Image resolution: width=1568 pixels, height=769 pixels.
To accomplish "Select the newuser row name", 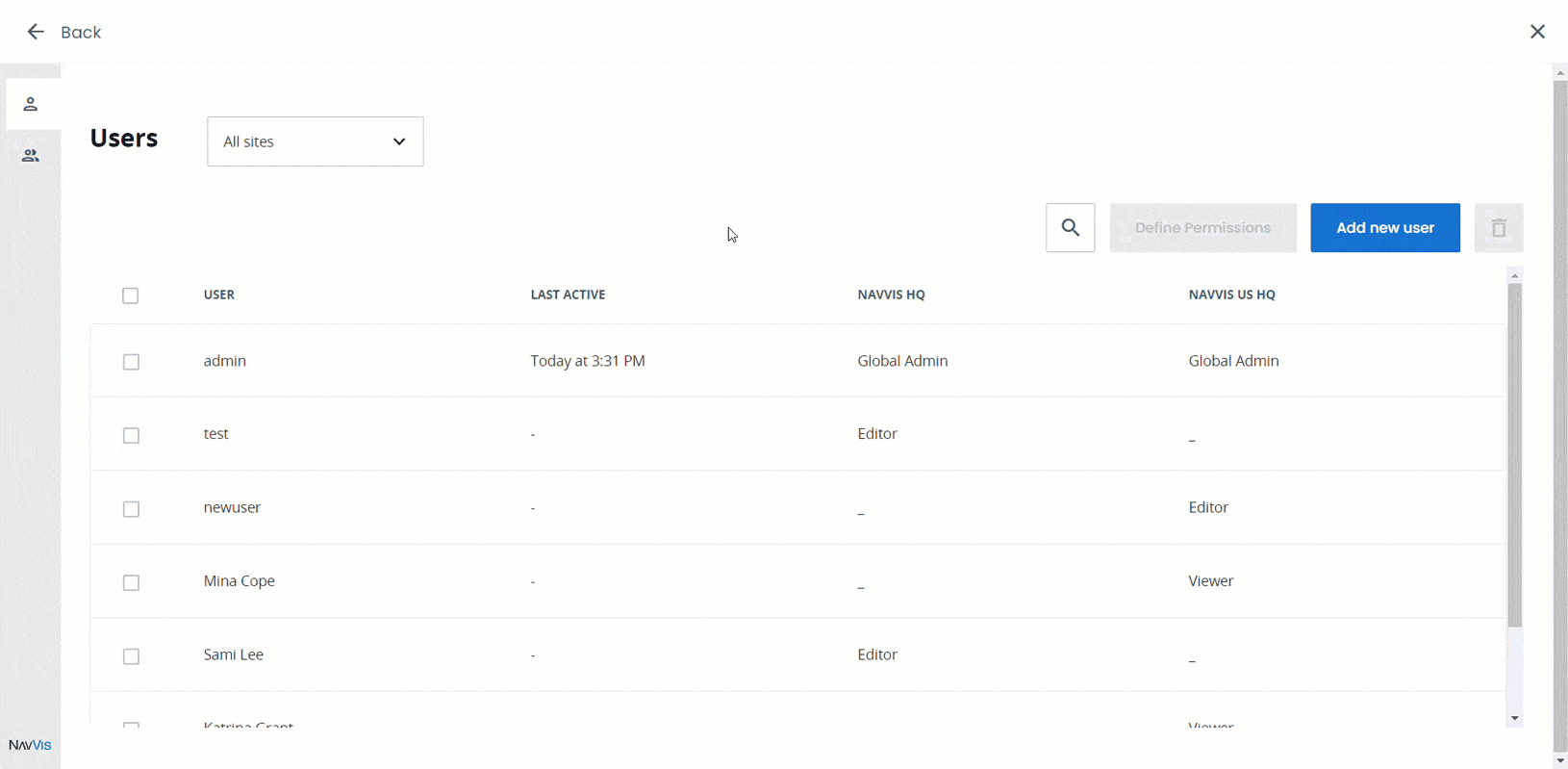I will click(232, 507).
